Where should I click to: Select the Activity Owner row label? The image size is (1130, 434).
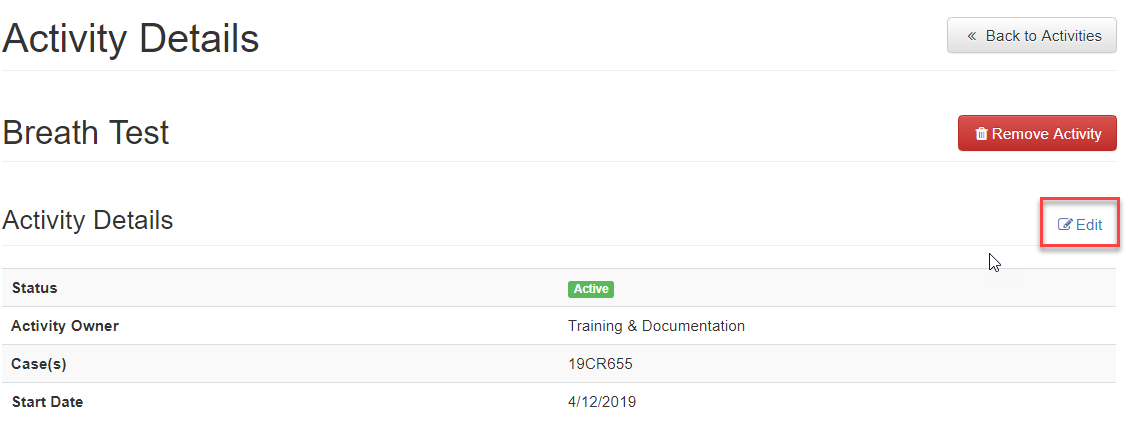[x=65, y=326]
